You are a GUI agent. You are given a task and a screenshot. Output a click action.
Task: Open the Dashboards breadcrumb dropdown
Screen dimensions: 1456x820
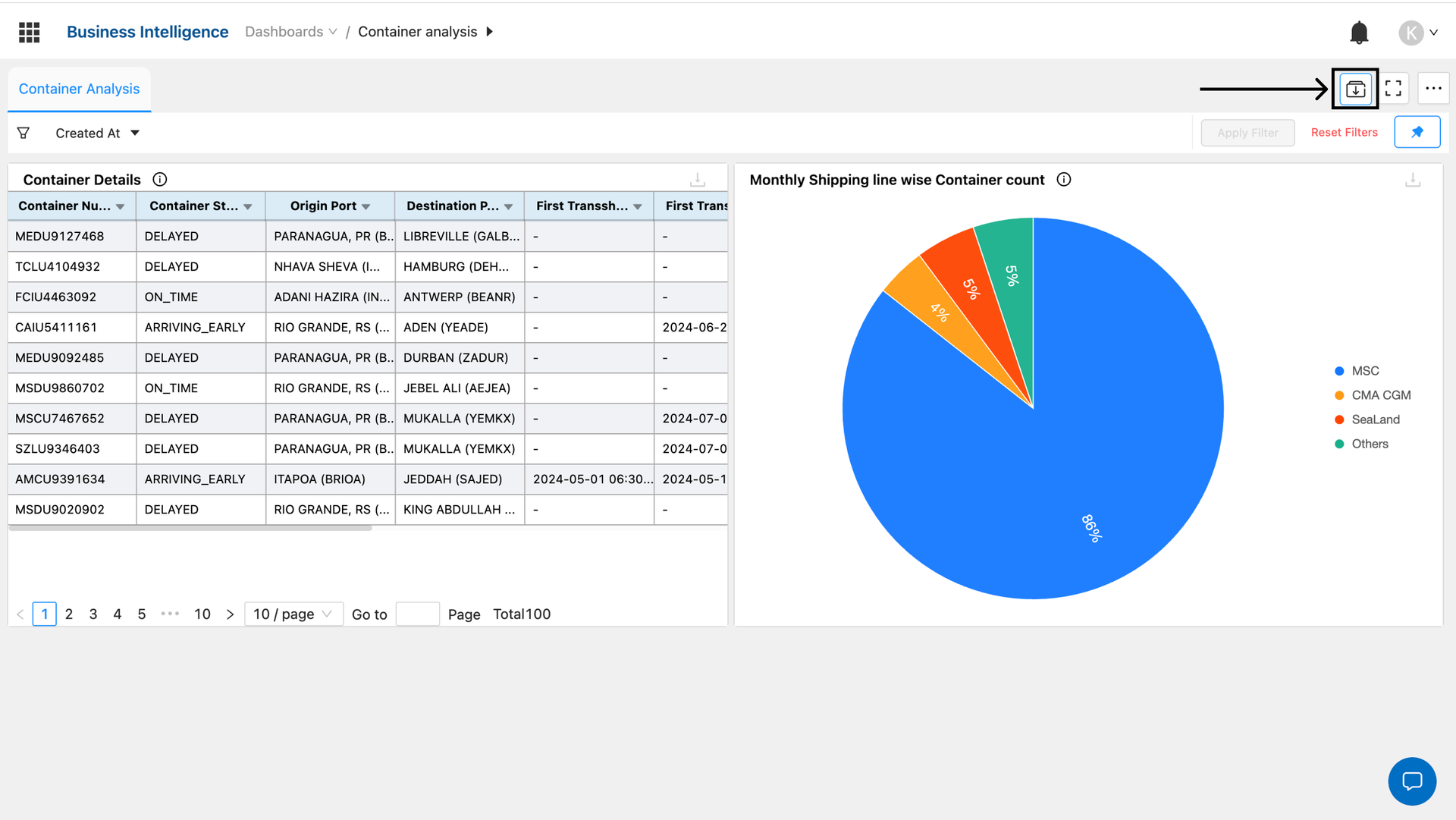click(290, 32)
